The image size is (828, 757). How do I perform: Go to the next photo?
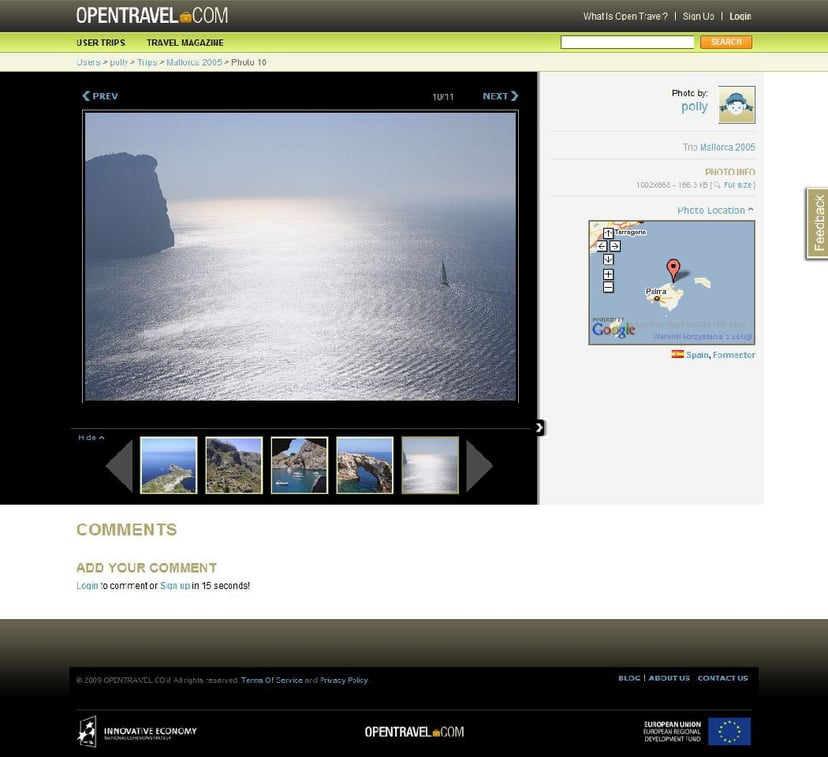coord(499,96)
